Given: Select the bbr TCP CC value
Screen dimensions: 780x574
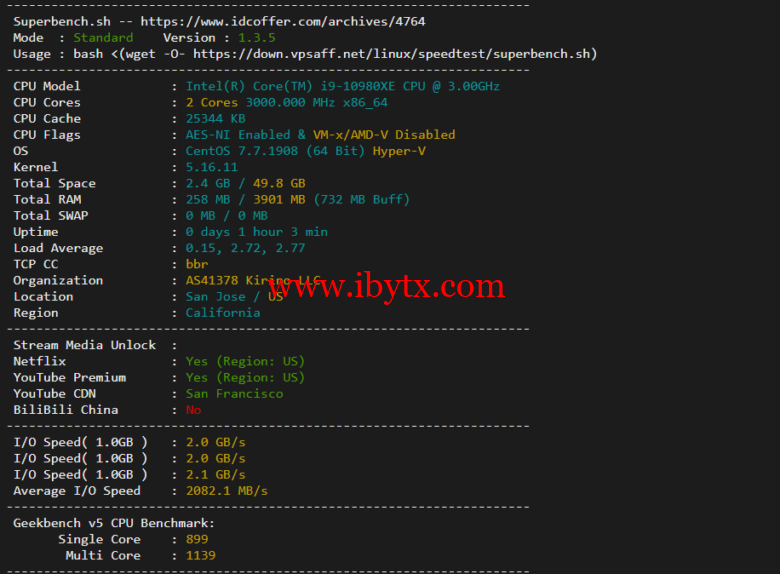Looking at the screenshot, I should (197, 264).
